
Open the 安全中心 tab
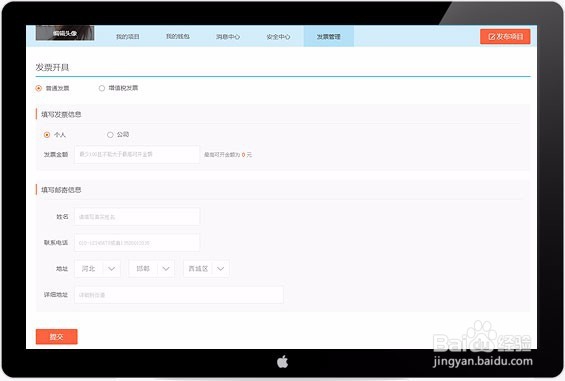pyautogui.click(x=278, y=36)
